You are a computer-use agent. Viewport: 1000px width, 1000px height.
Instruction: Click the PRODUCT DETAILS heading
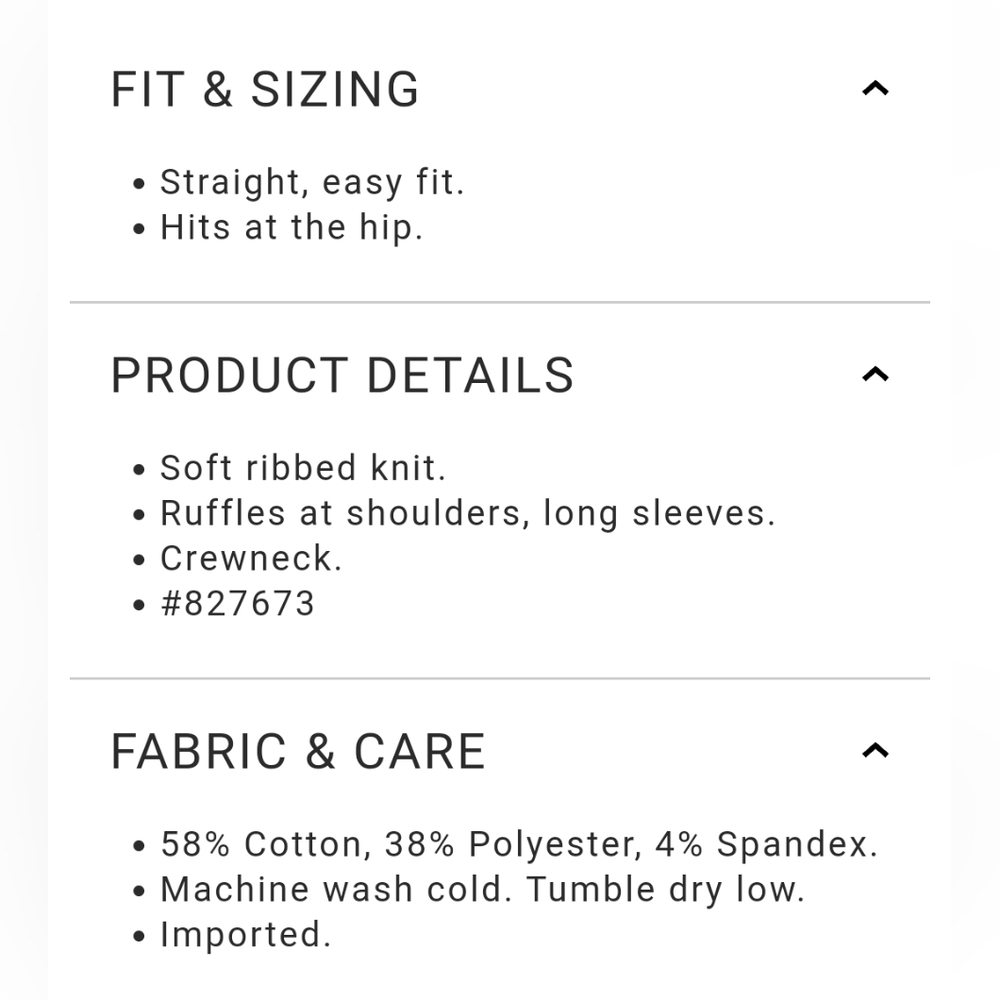point(342,376)
